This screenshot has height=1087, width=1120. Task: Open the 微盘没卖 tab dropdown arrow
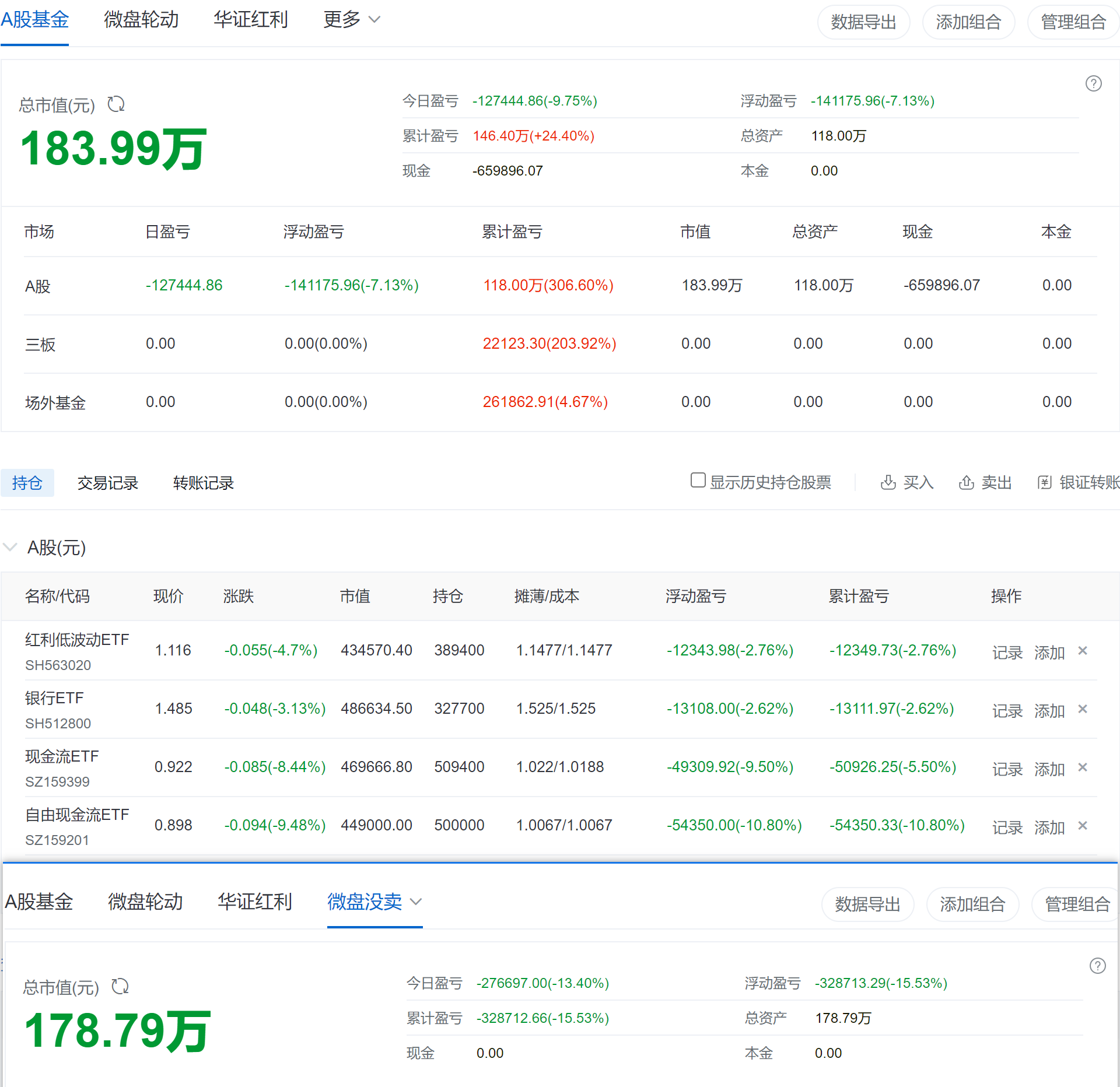pyautogui.click(x=416, y=902)
